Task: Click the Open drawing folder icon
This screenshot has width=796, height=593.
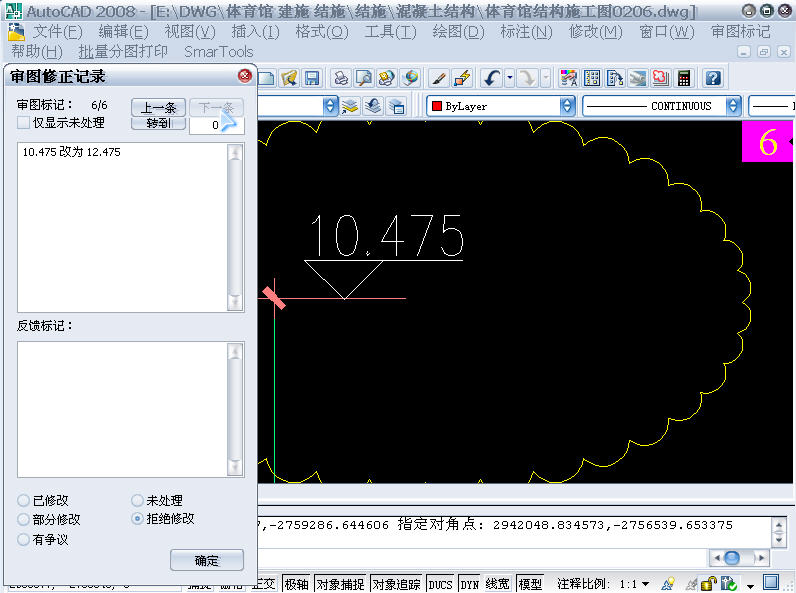Action: [x=288, y=78]
